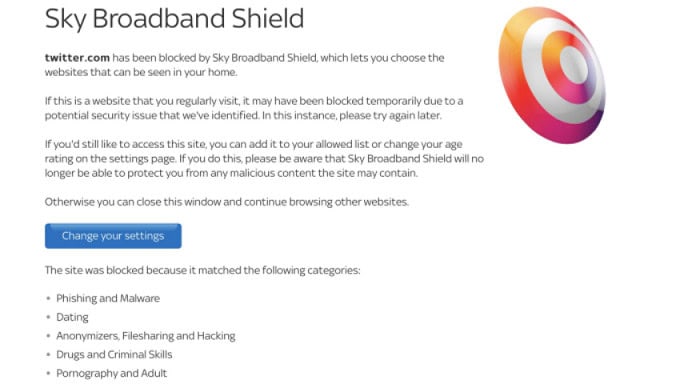The width and height of the screenshot is (700, 384).
Task: Click the text 'The site was blocked because'
Action: pyautogui.click(x=113, y=270)
